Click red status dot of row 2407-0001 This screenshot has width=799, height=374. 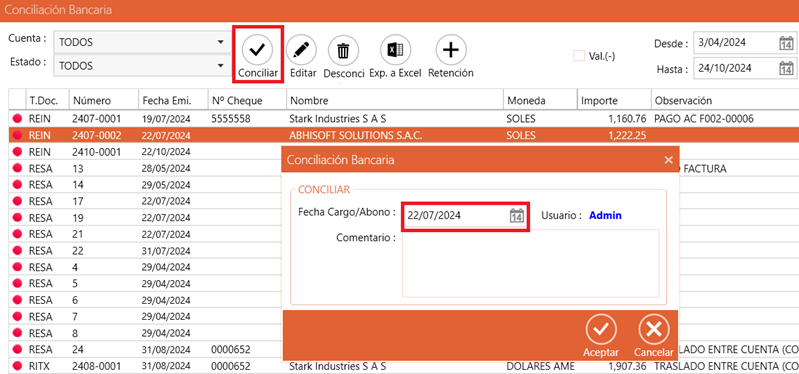pos(17,119)
